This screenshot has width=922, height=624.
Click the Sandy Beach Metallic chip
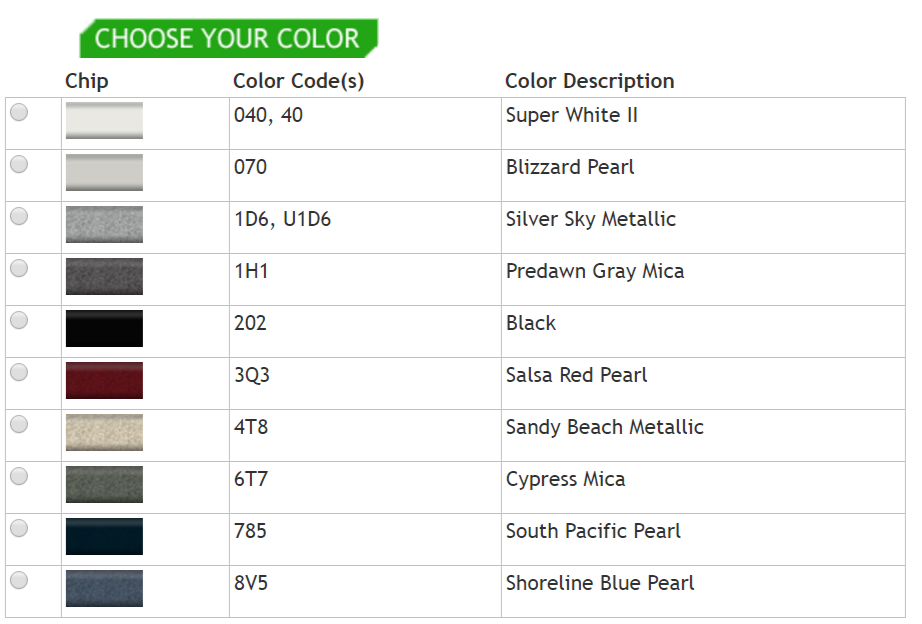pos(104,432)
